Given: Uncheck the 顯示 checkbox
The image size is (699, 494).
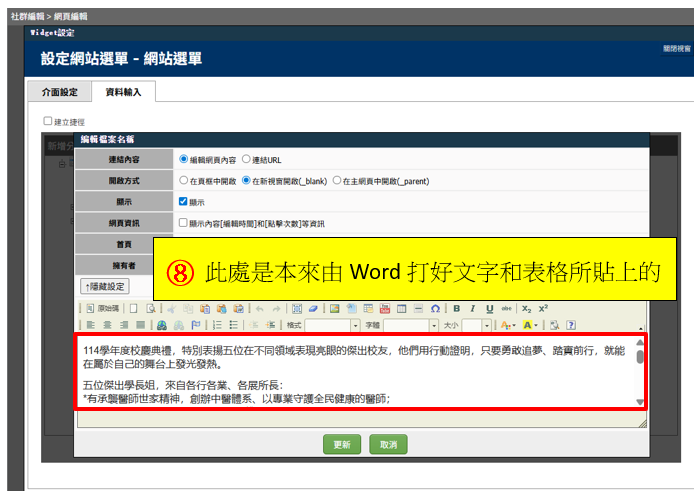Looking at the screenshot, I should (x=182, y=202).
